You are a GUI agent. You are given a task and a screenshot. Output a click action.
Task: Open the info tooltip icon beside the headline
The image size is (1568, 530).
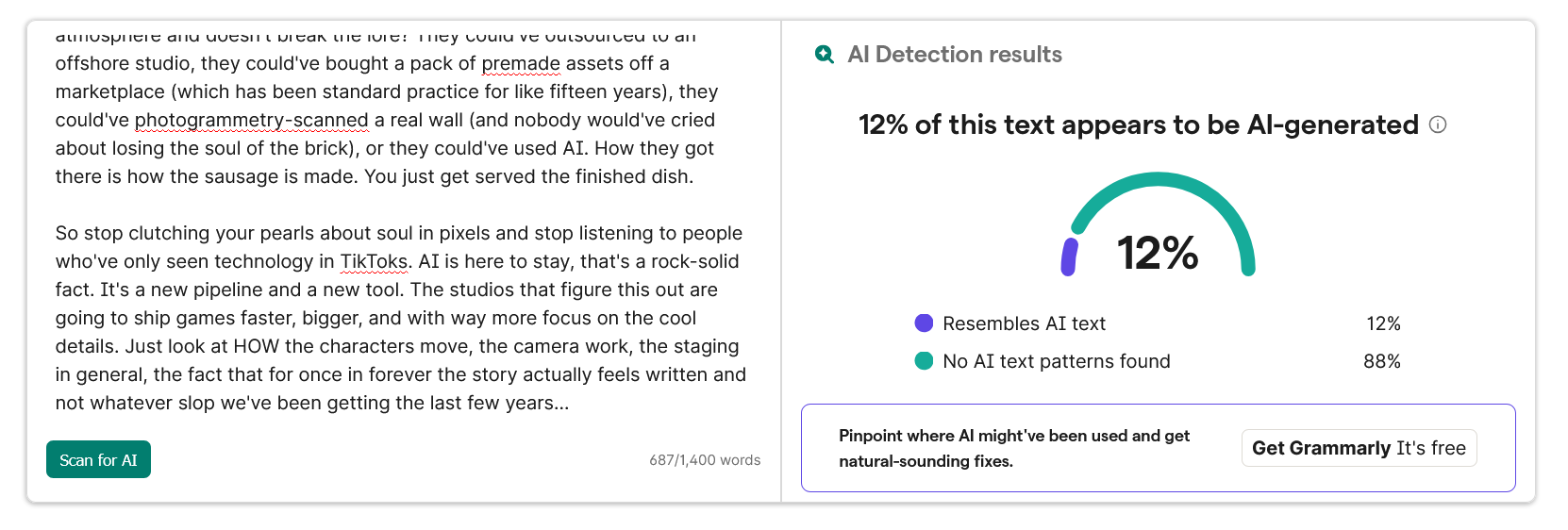pyautogui.click(x=1438, y=124)
